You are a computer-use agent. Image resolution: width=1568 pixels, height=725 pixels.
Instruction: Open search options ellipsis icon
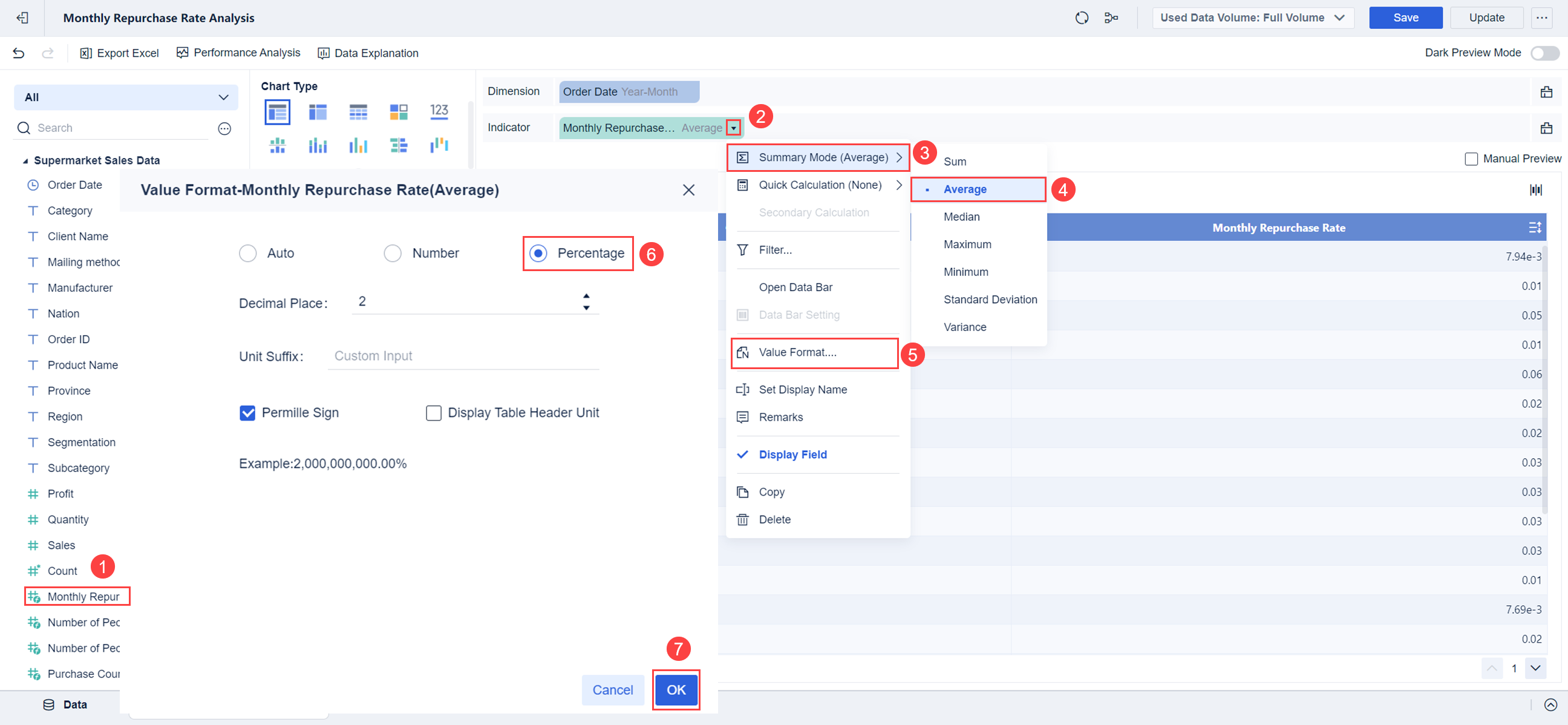224,128
